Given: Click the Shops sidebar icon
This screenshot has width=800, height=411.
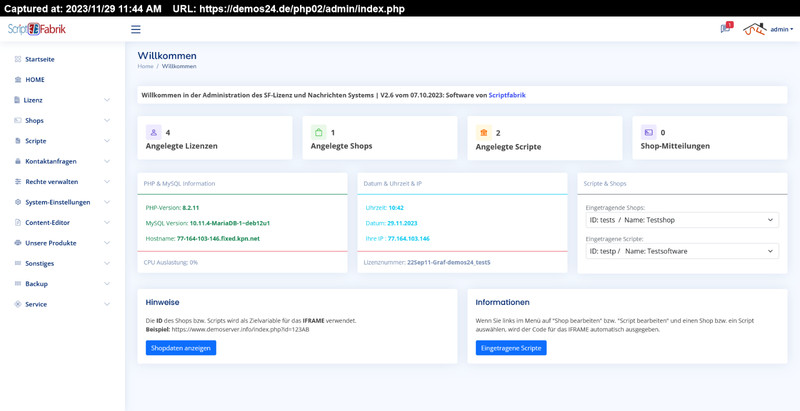Looking at the screenshot, I should (18, 120).
